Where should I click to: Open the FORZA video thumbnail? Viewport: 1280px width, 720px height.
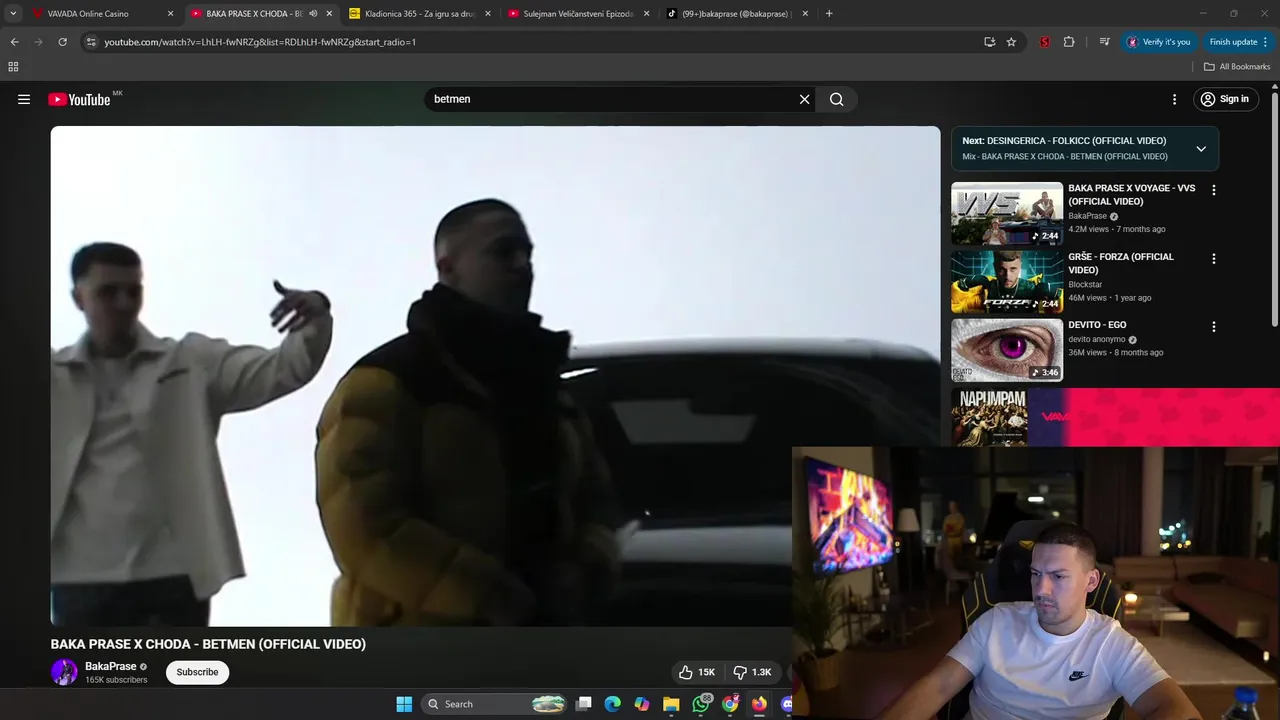[x=1007, y=282]
